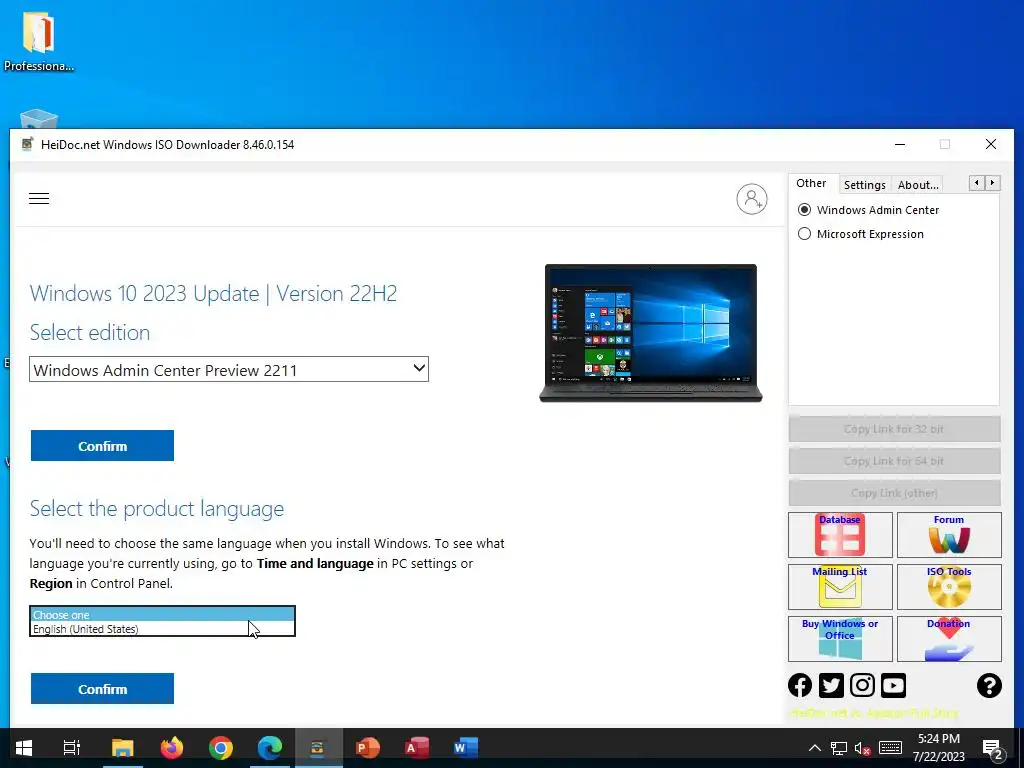The height and width of the screenshot is (768, 1024).
Task: Open the HeiDoc Facebook page icon
Action: pyautogui.click(x=800, y=685)
